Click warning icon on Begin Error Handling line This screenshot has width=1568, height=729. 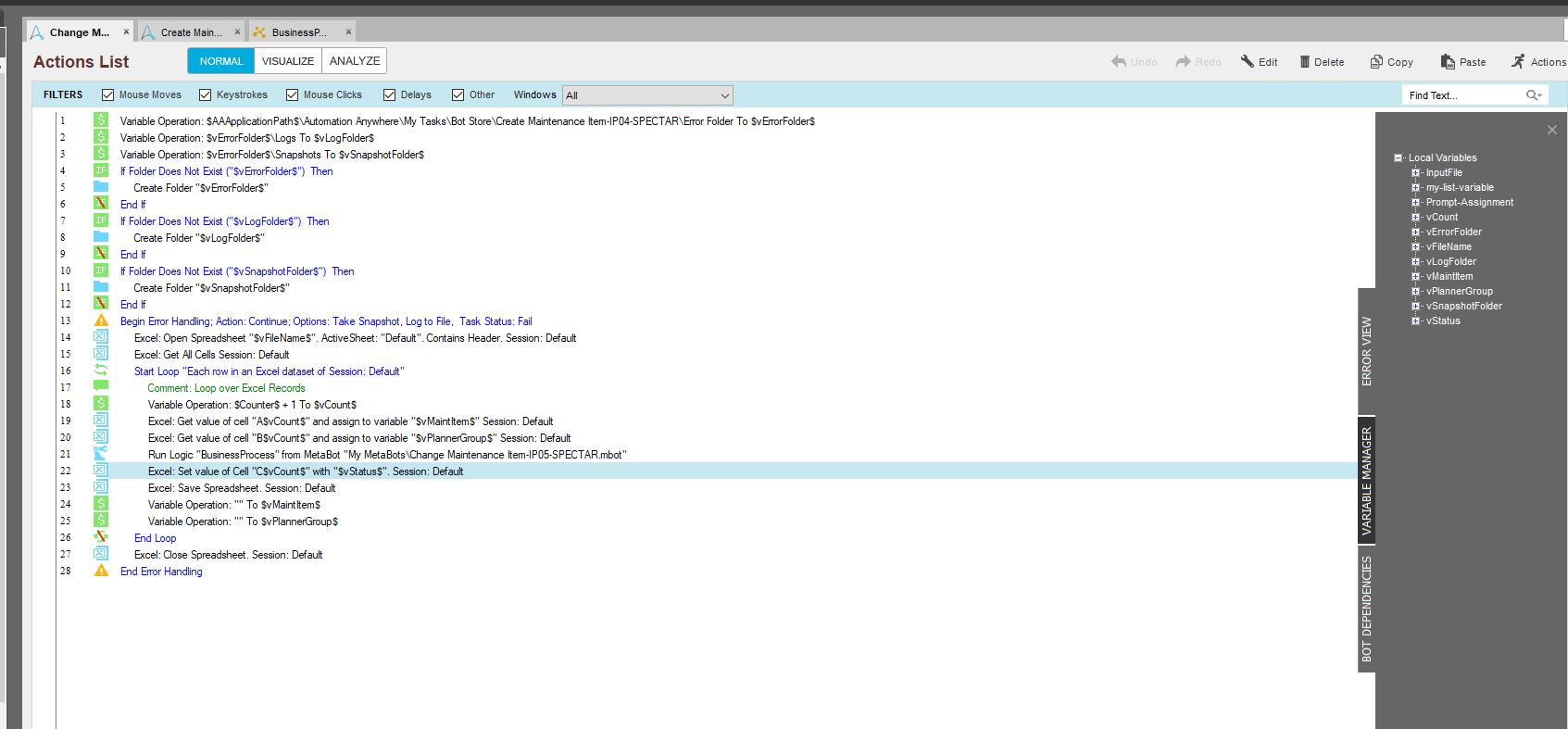click(x=101, y=321)
